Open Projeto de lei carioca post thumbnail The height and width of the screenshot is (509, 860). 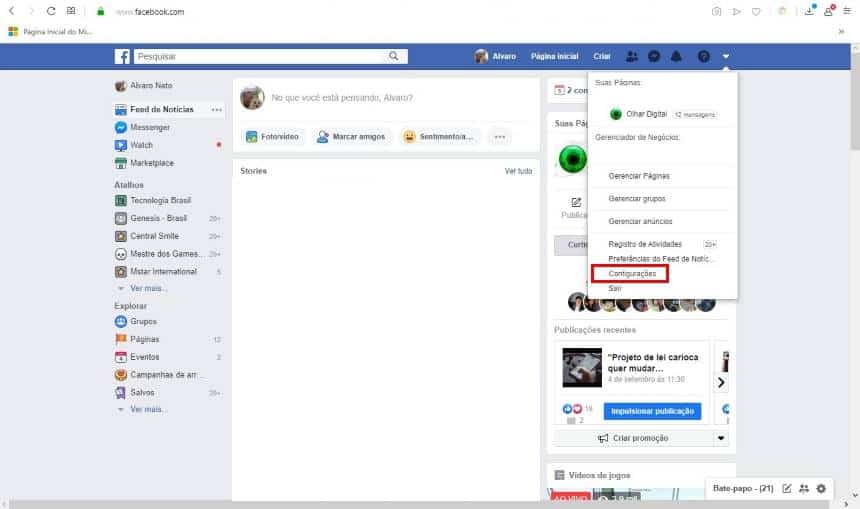582,368
